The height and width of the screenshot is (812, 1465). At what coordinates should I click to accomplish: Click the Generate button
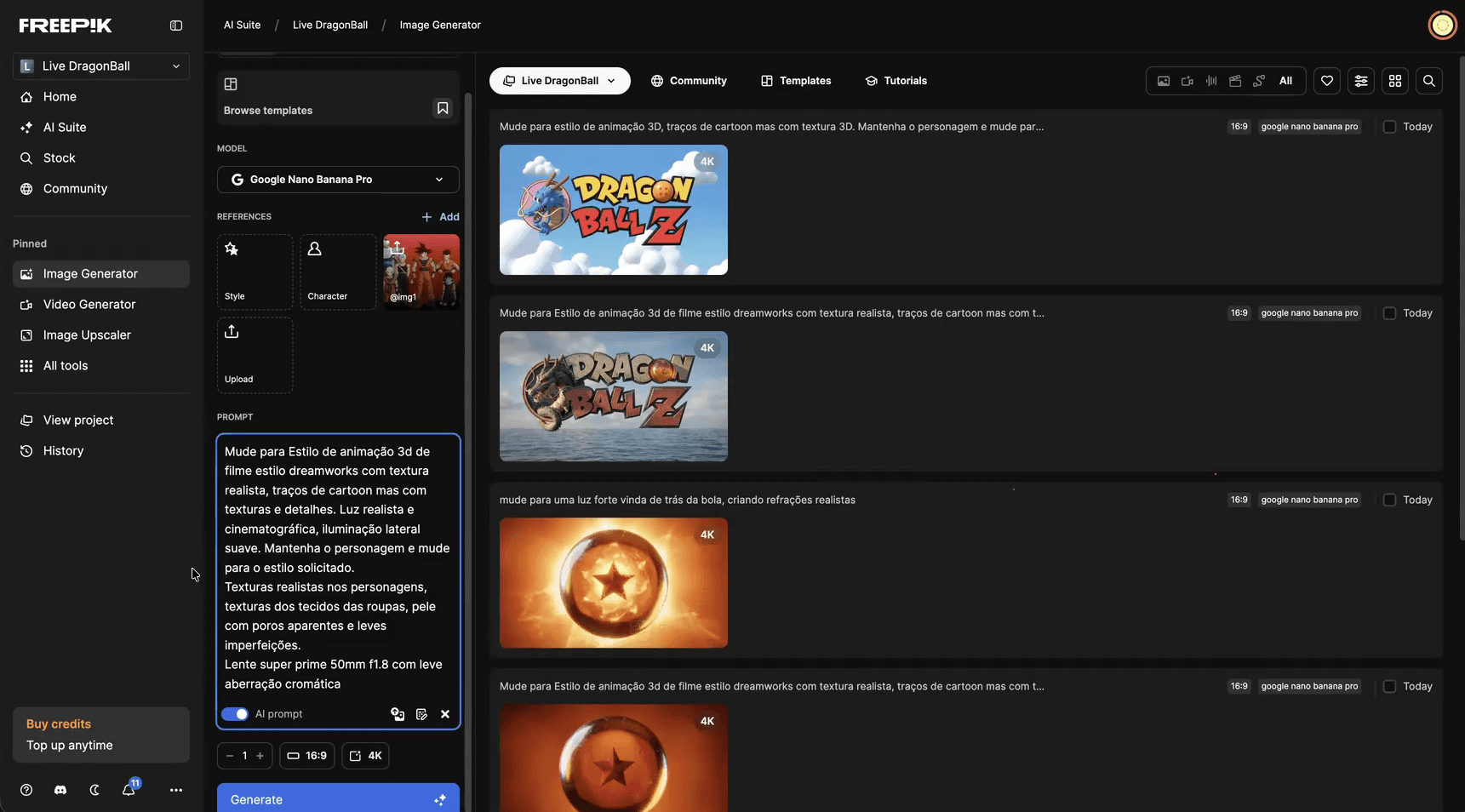(x=338, y=798)
